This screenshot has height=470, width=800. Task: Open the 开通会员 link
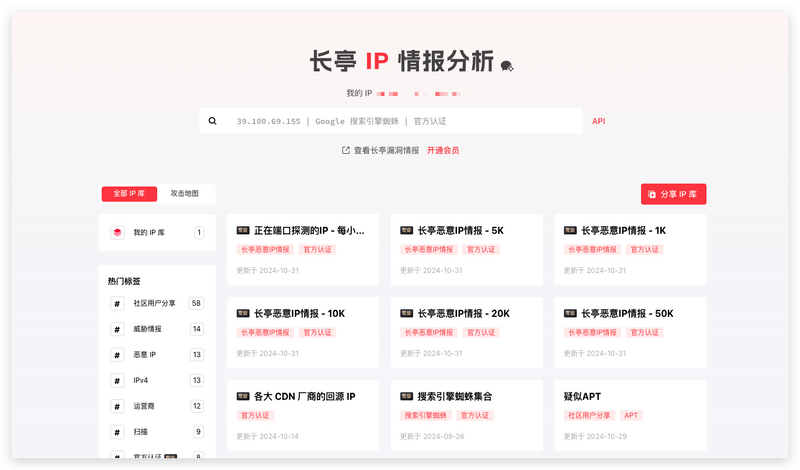tap(443, 150)
